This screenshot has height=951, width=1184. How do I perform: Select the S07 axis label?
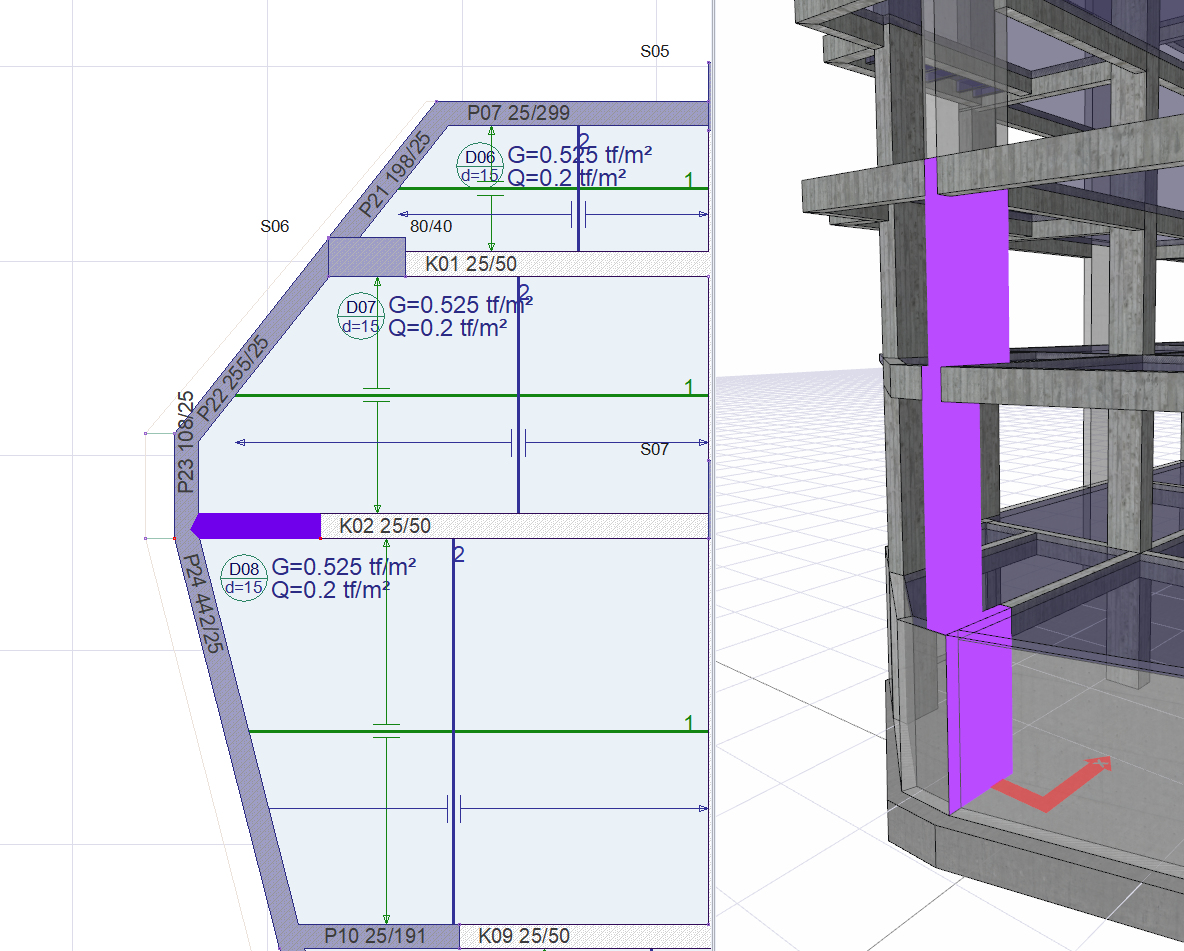pos(654,450)
